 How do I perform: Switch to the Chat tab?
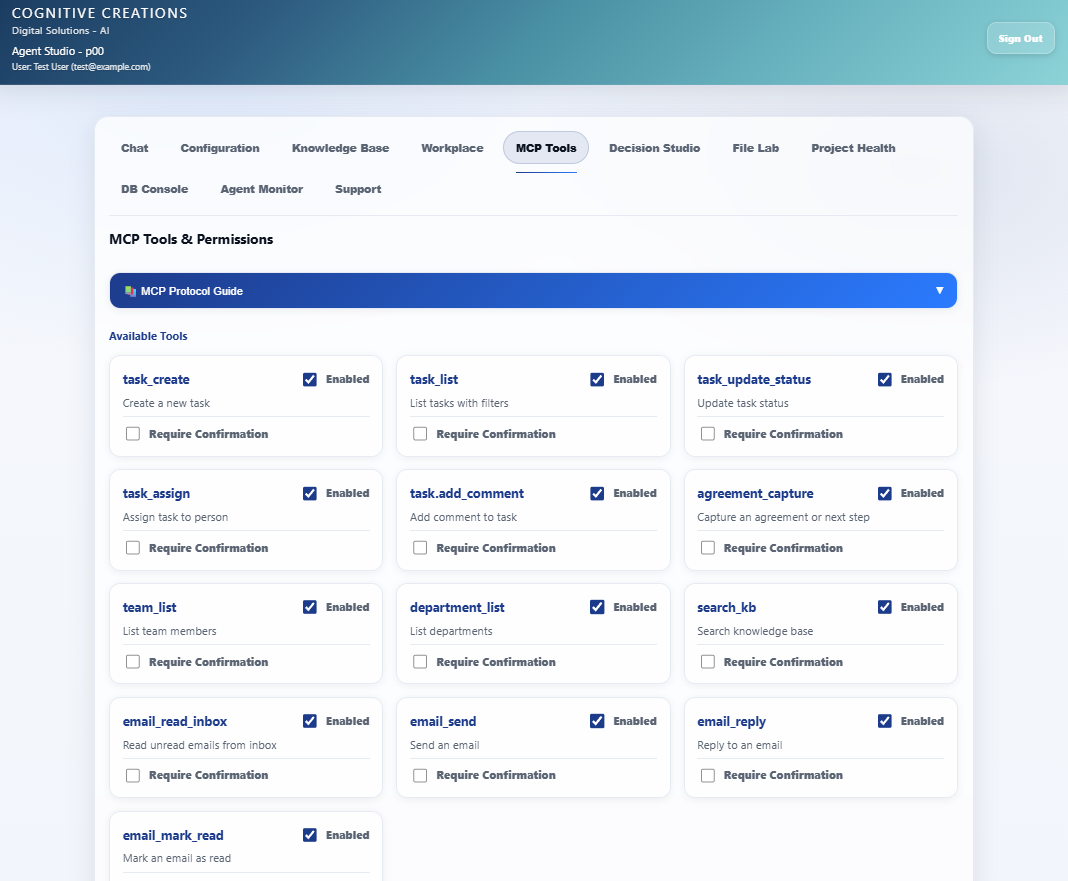click(x=134, y=148)
